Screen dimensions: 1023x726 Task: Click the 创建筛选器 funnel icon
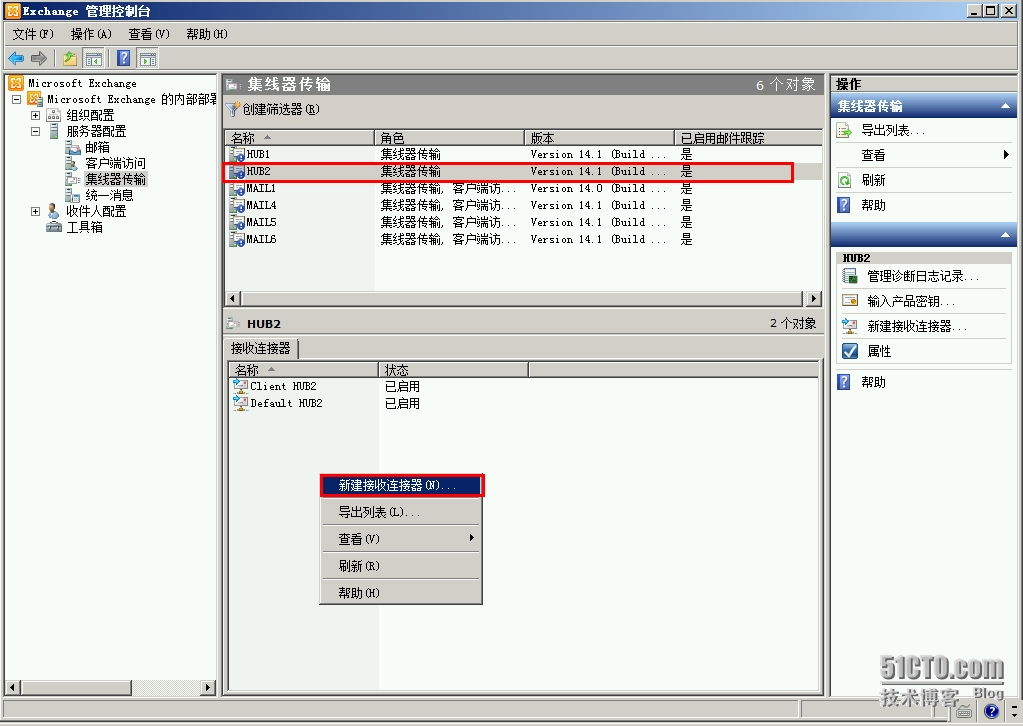point(233,110)
